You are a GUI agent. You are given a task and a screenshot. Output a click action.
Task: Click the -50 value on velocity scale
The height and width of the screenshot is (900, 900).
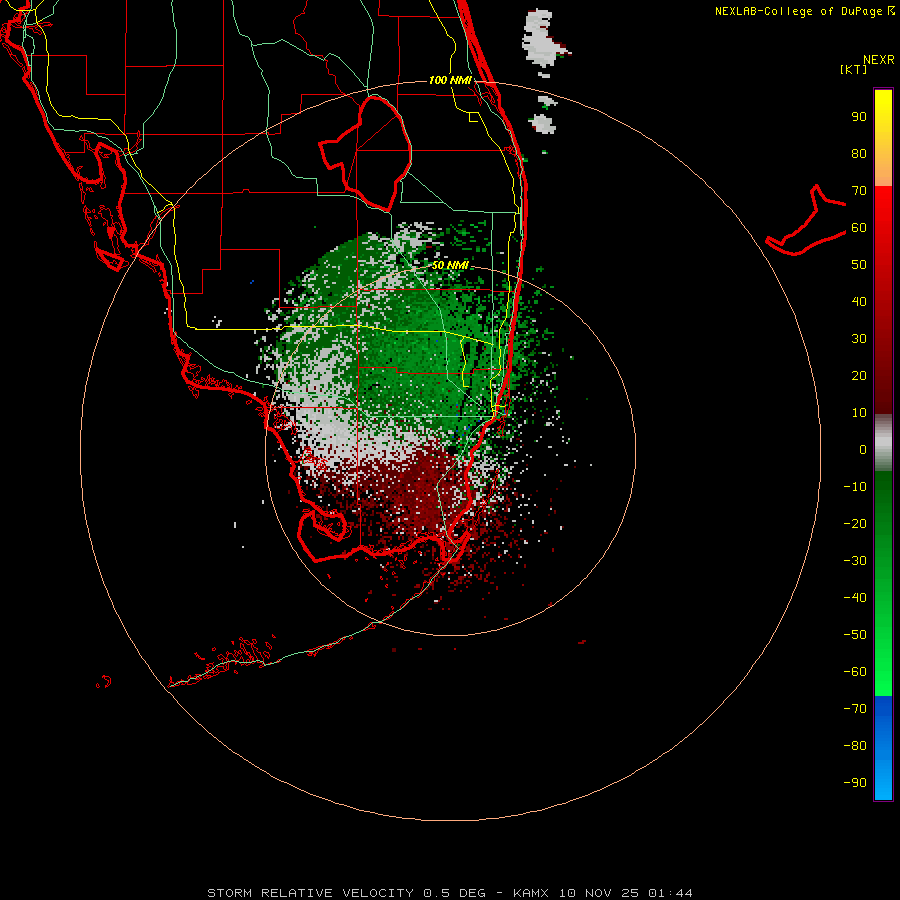(x=855, y=635)
